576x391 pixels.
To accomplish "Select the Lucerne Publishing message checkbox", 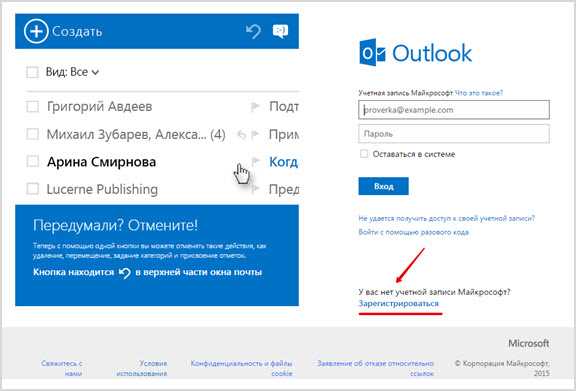I will pyautogui.click(x=32, y=189).
